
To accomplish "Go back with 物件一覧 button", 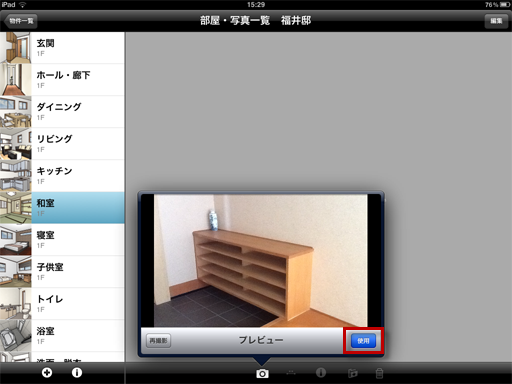I will (21, 21).
